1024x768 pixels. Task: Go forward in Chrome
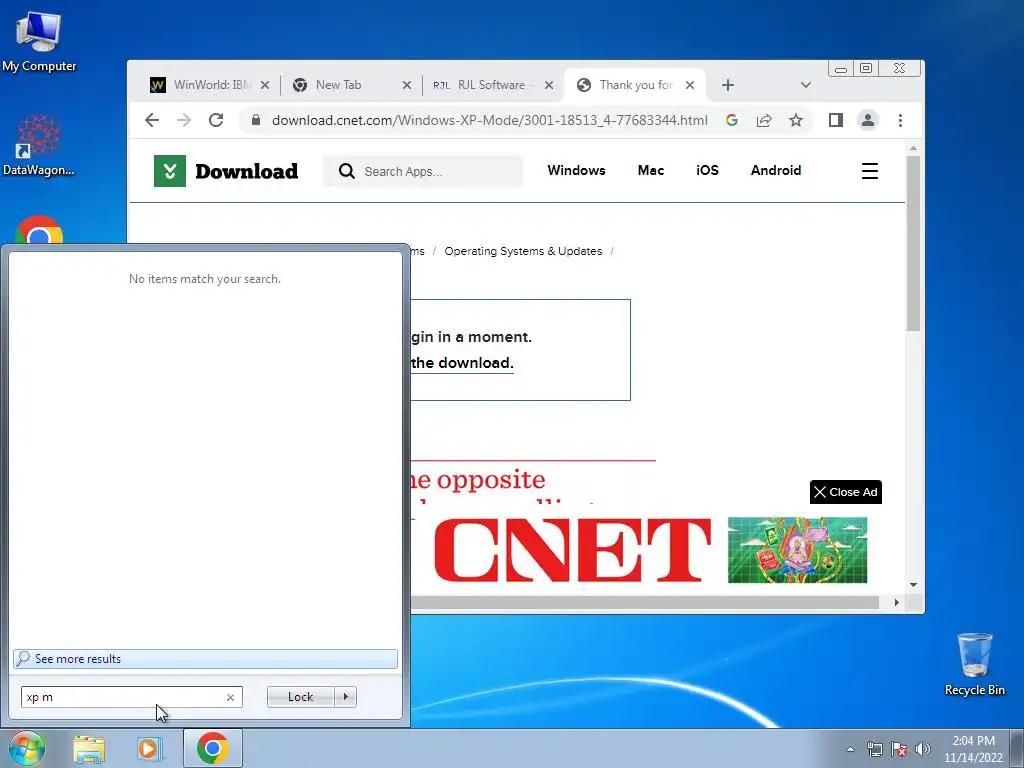[184, 120]
